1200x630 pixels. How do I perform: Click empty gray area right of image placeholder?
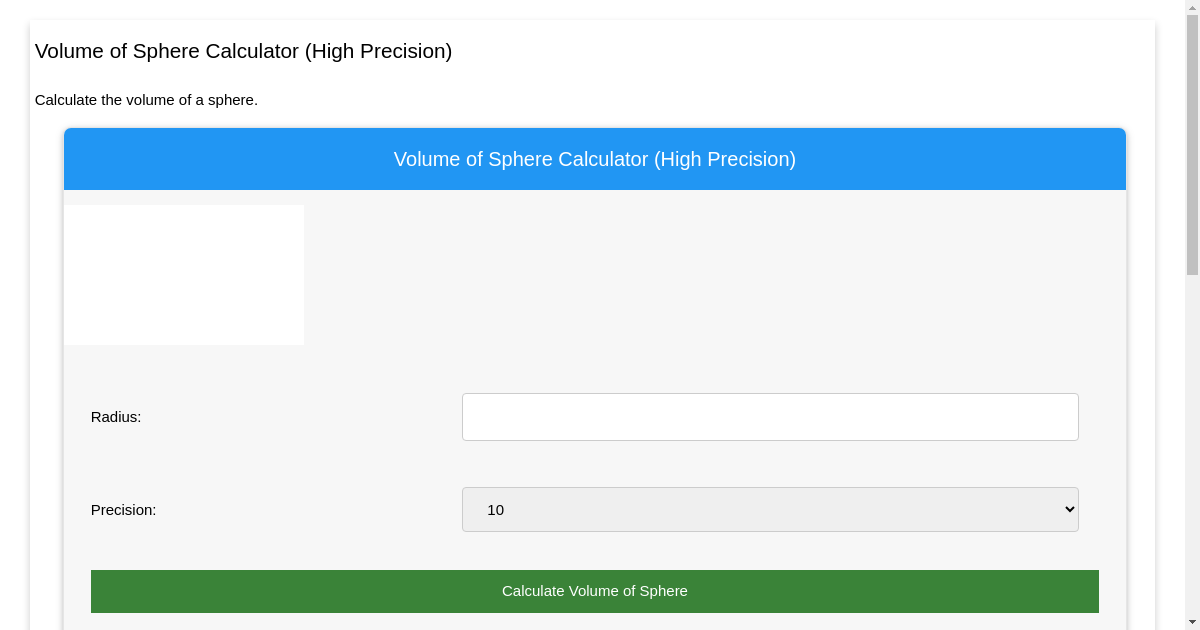click(700, 275)
